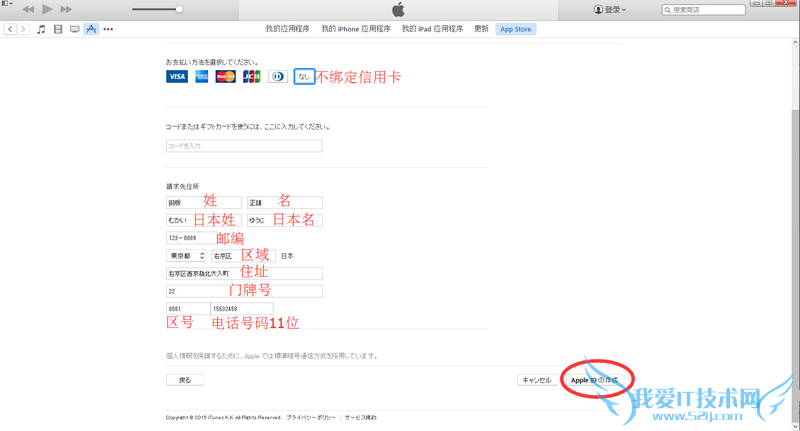
Task: Click the rewind playback button
Action: pyautogui.click(x=29, y=9)
